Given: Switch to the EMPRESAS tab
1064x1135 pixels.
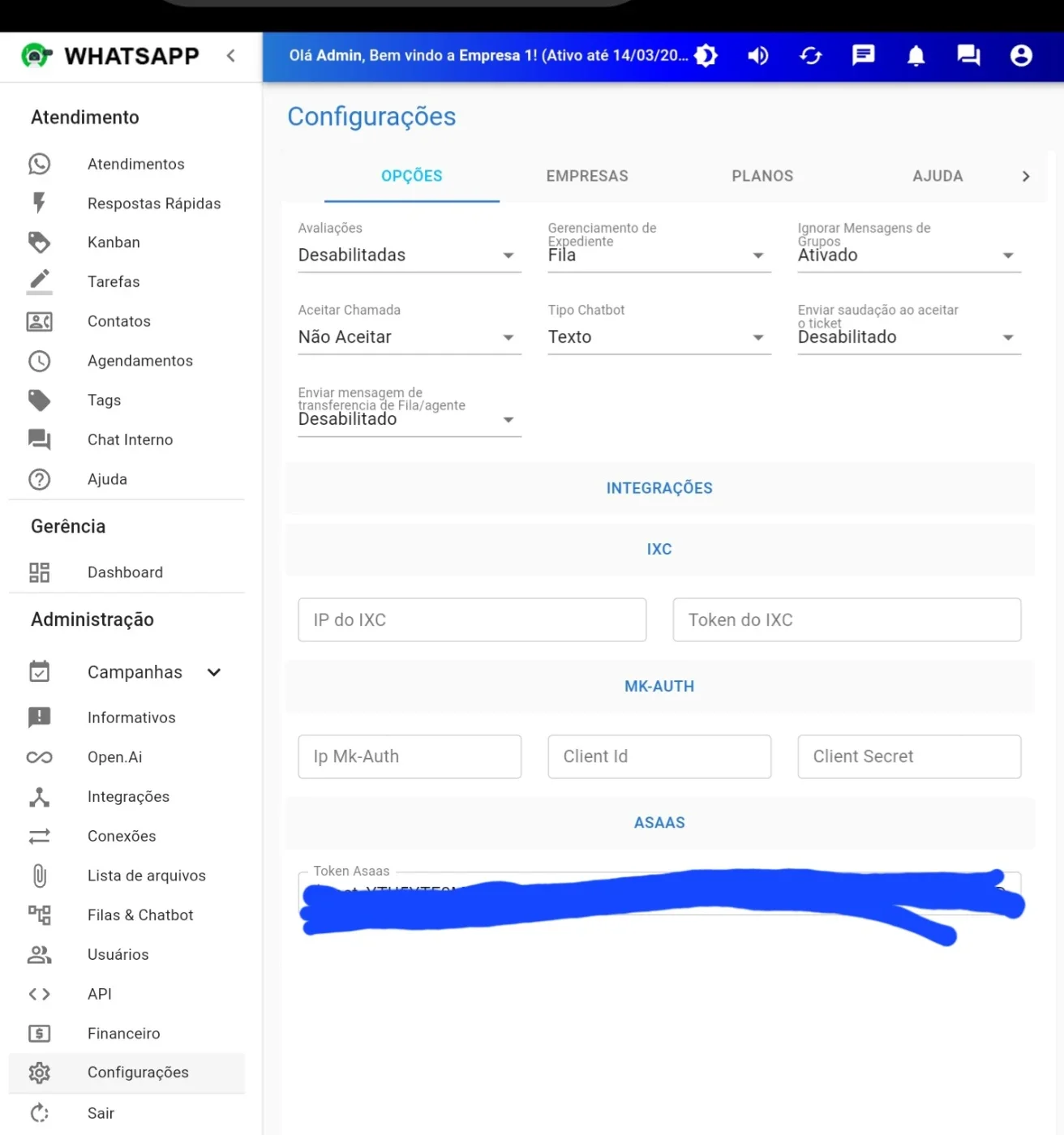Looking at the screenshot, I should pyautogui.click(x=587, y=176).
